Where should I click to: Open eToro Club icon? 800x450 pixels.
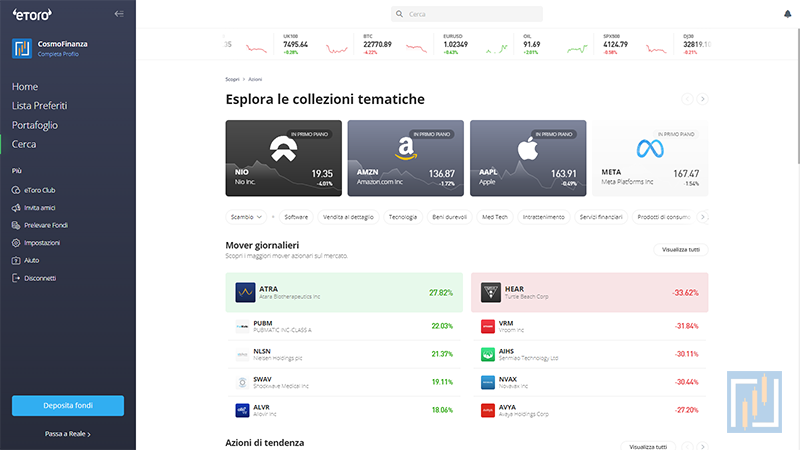(16, 190)
